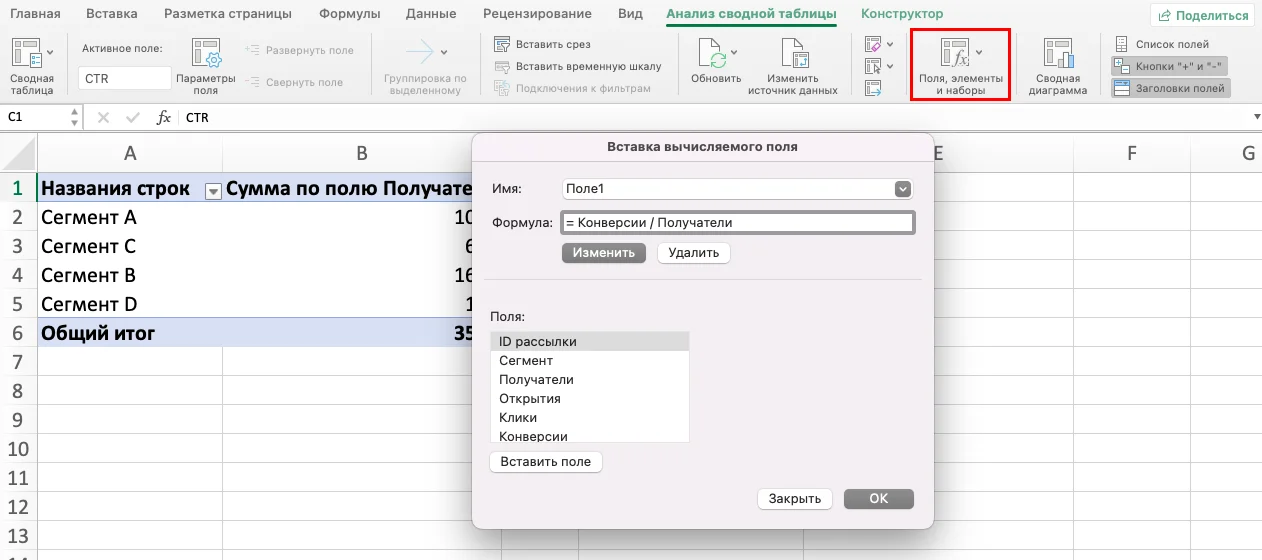Open Названия строк filter dropdown

[x=212, y=191]
